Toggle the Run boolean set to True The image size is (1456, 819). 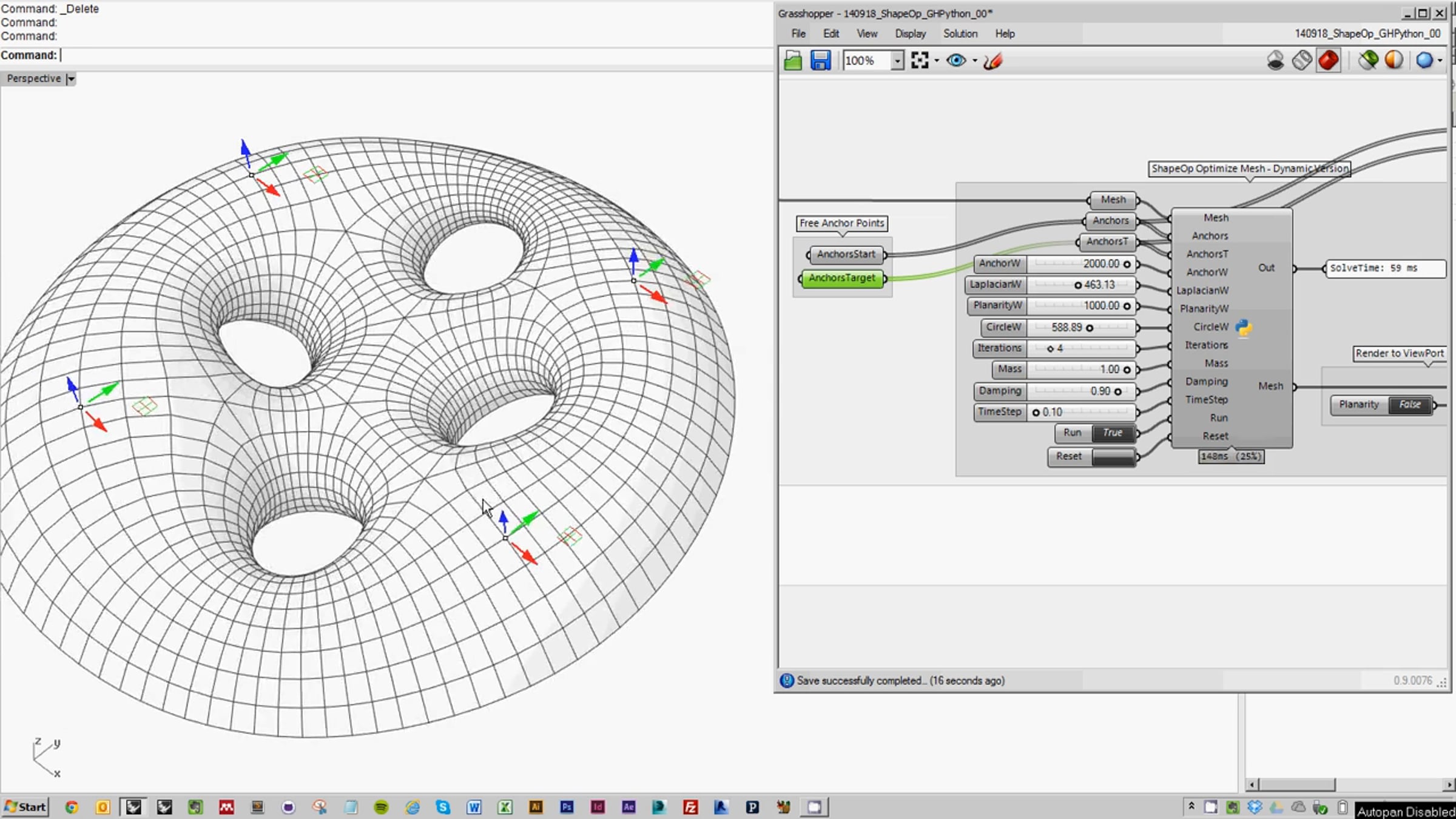pyautogui.click(x=1112, y=433)
